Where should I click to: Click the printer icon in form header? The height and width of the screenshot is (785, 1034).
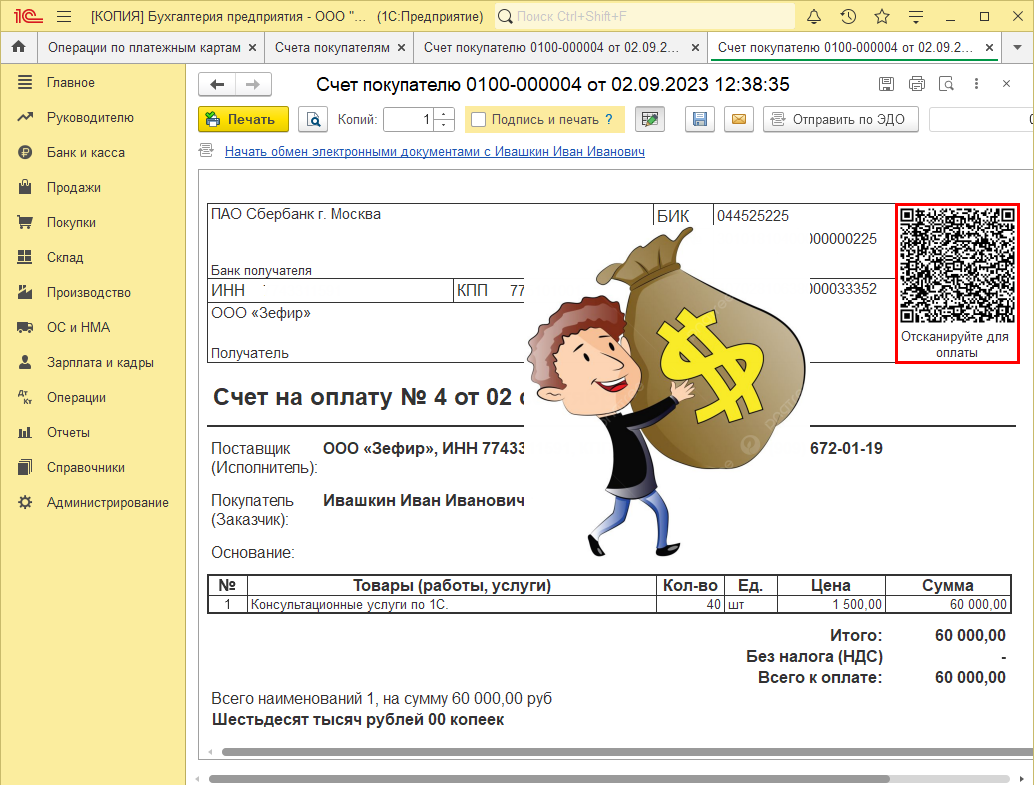pos(917,84)
